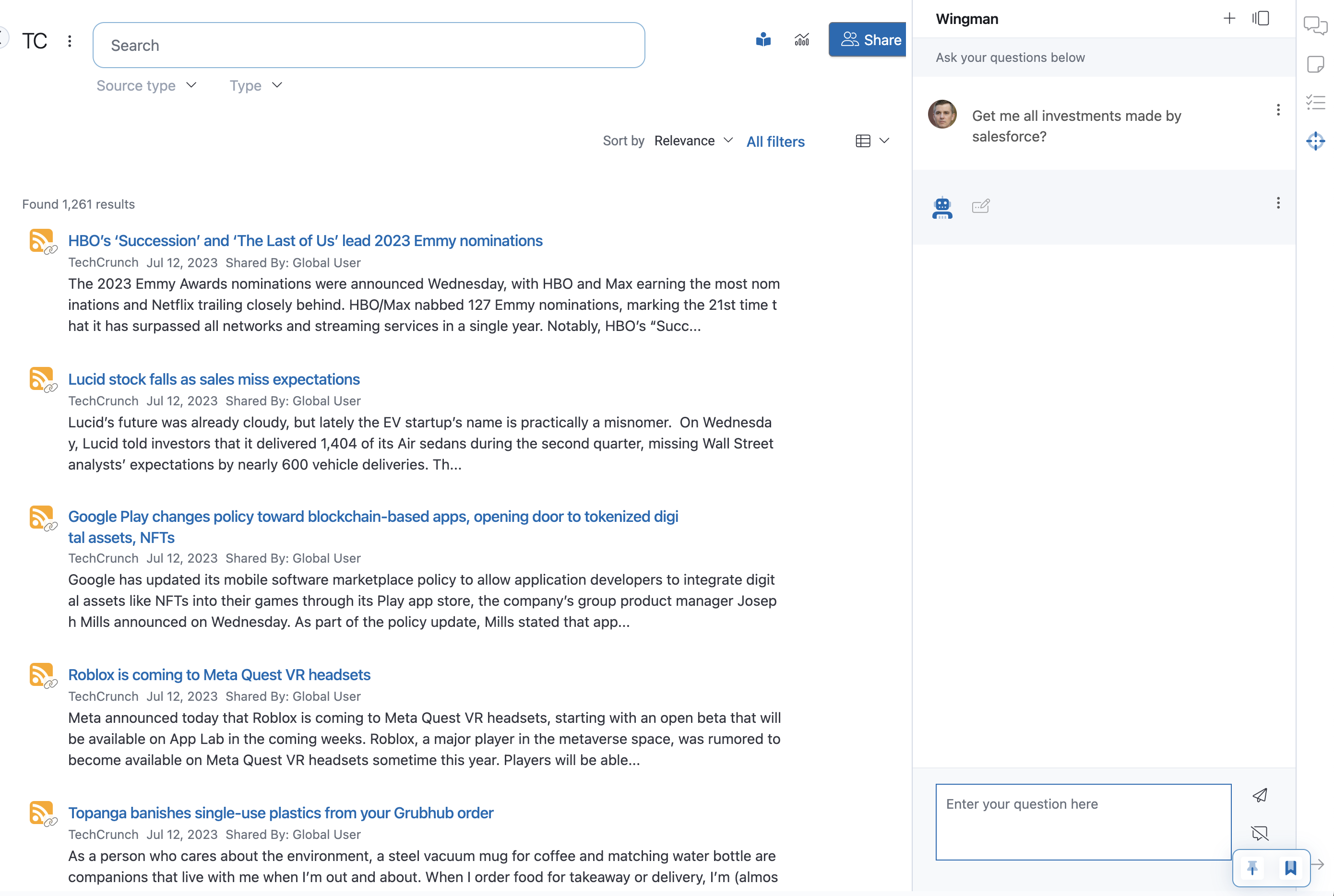Click the crossed-out chat icon below send
1334x896 pixels.
click(1260, 833)
